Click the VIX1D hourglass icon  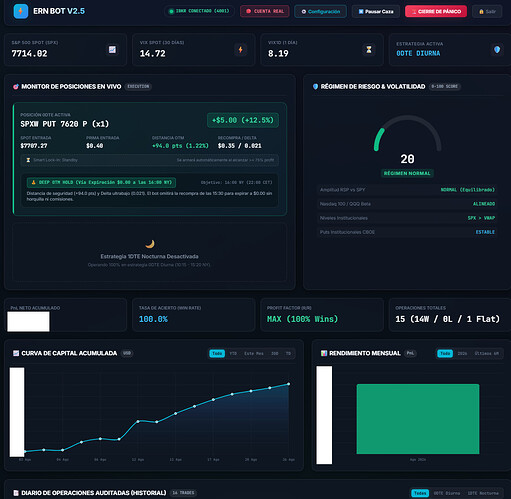pyautogui.click(x=369, y=50)
